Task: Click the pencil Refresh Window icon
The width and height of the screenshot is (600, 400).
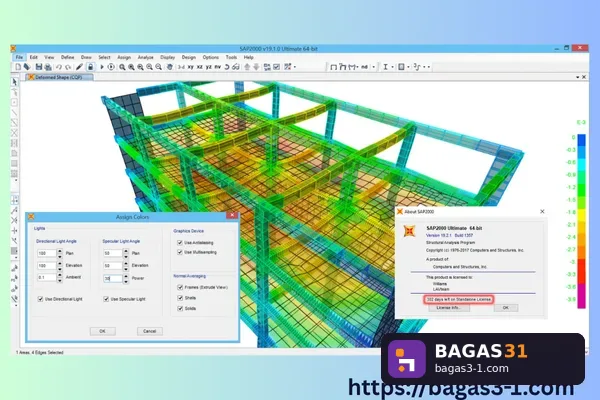Action: click(79, 67)
